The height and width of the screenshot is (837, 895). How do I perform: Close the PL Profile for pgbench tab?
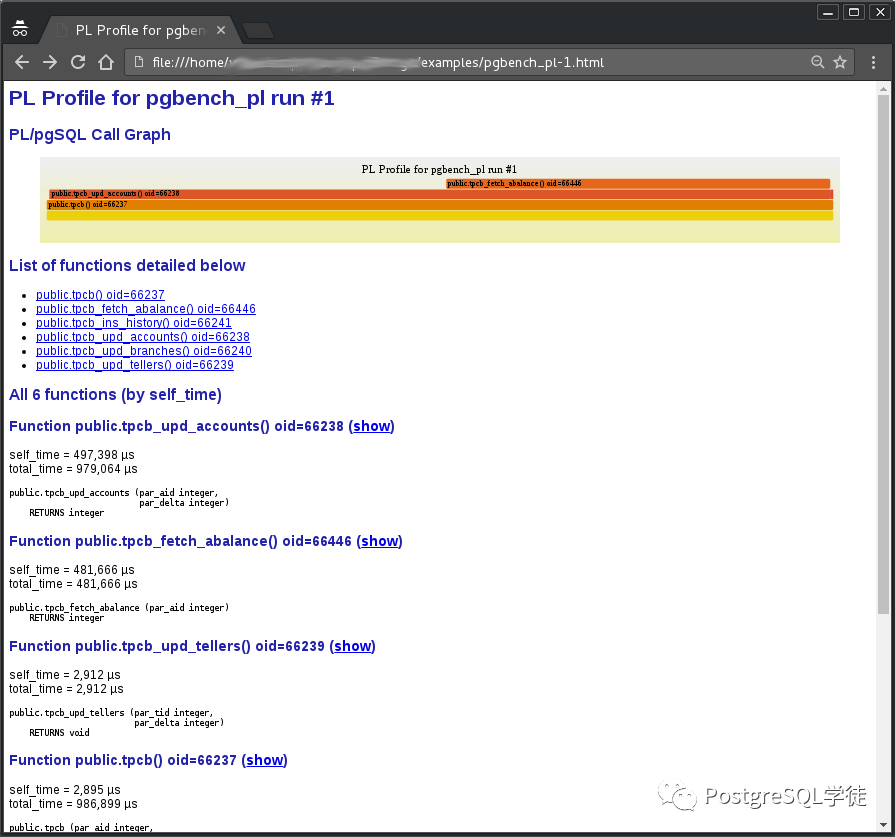[x=221, y=30]
